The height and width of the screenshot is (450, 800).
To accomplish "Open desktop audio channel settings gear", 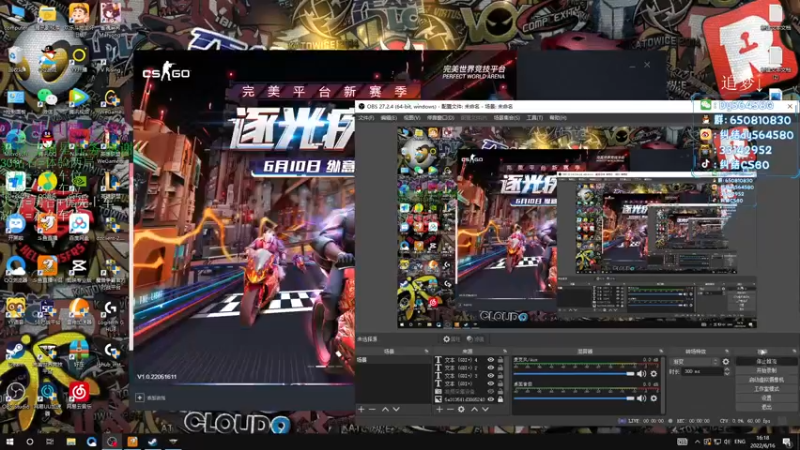I will (654, 398).
